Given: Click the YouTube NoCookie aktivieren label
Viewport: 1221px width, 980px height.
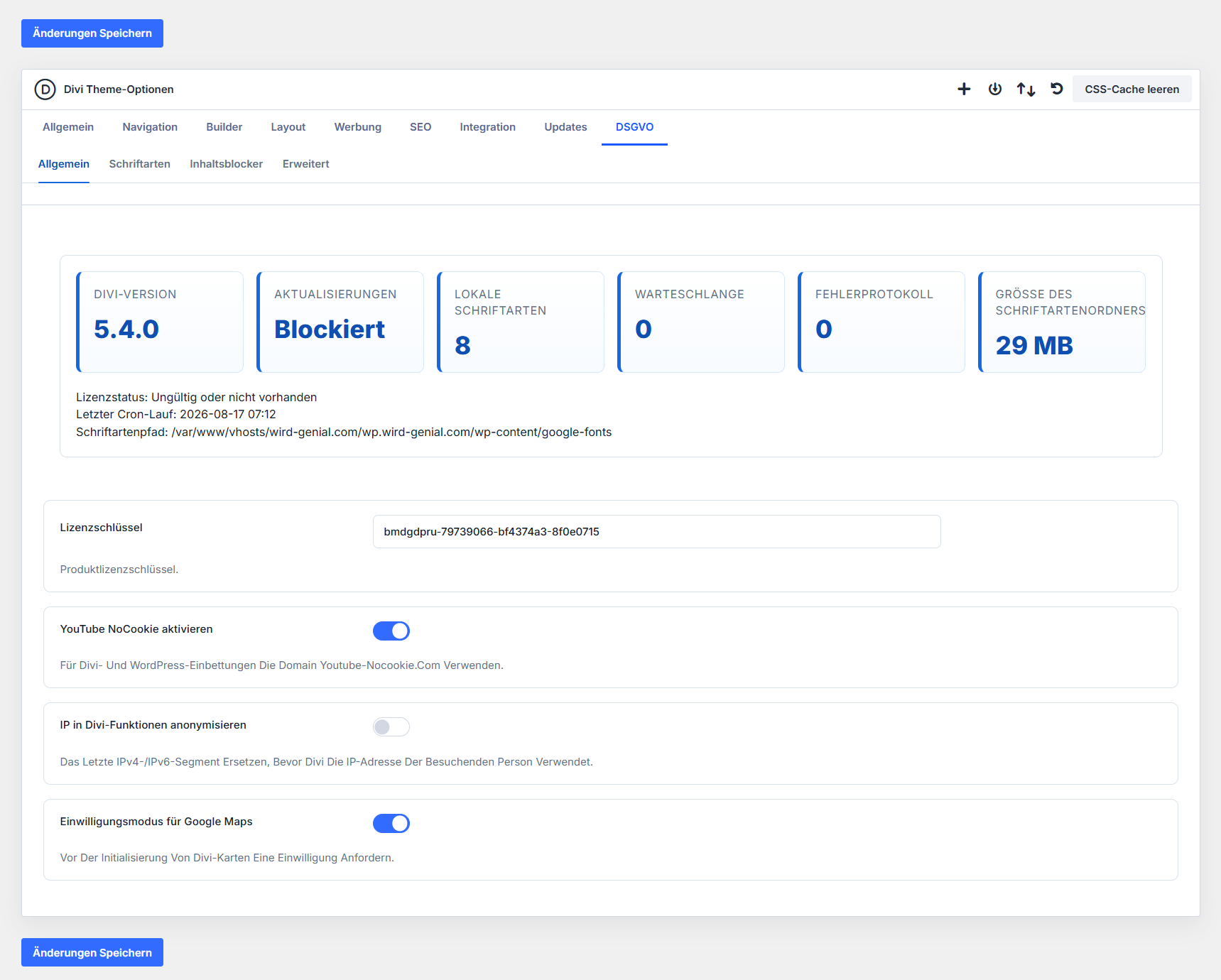Looking at the screenshot, I should click(x=136, y=629).
